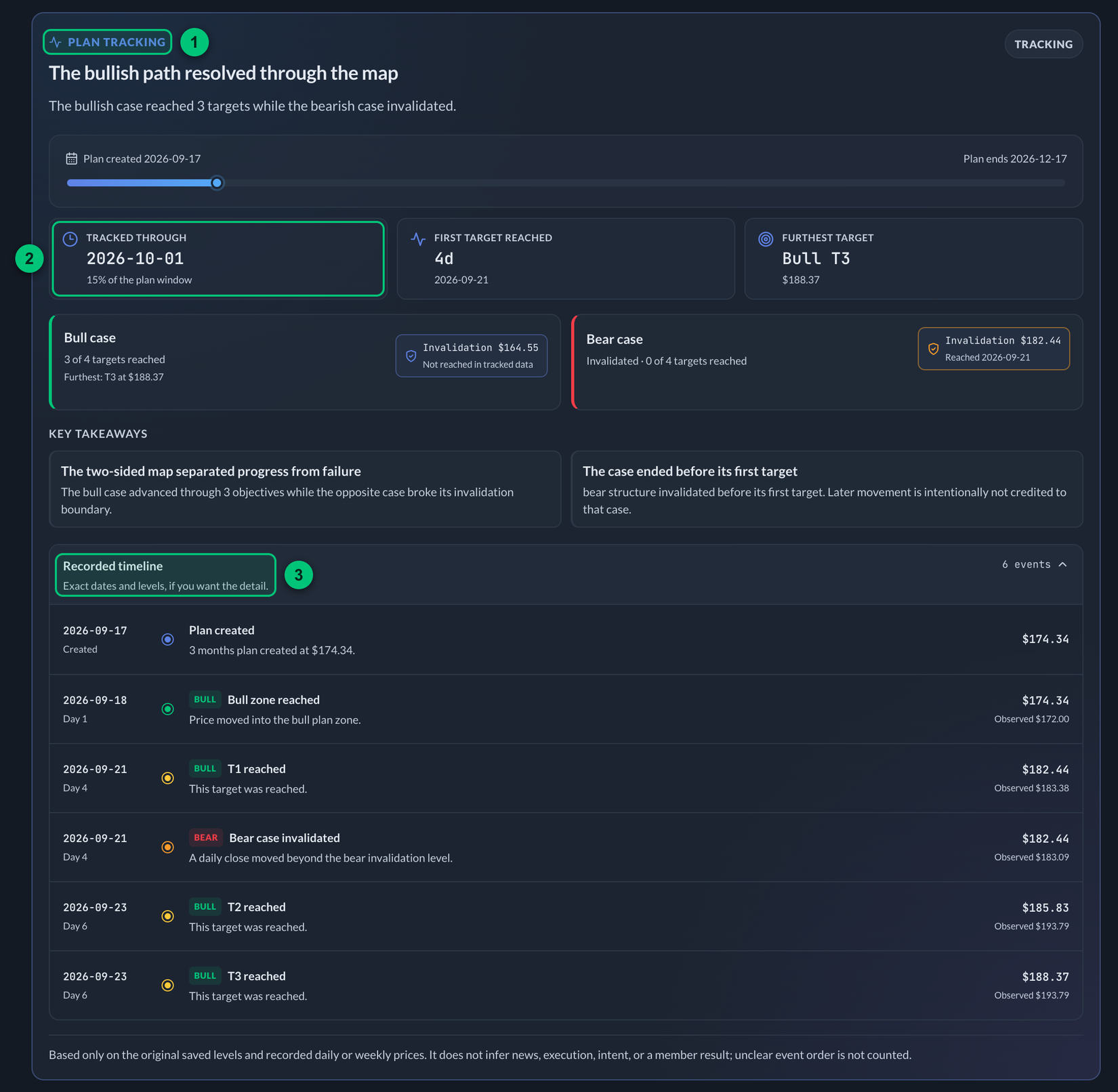
Task: Click the shield icon in Bull case invalidation badge
Action: 411,356
